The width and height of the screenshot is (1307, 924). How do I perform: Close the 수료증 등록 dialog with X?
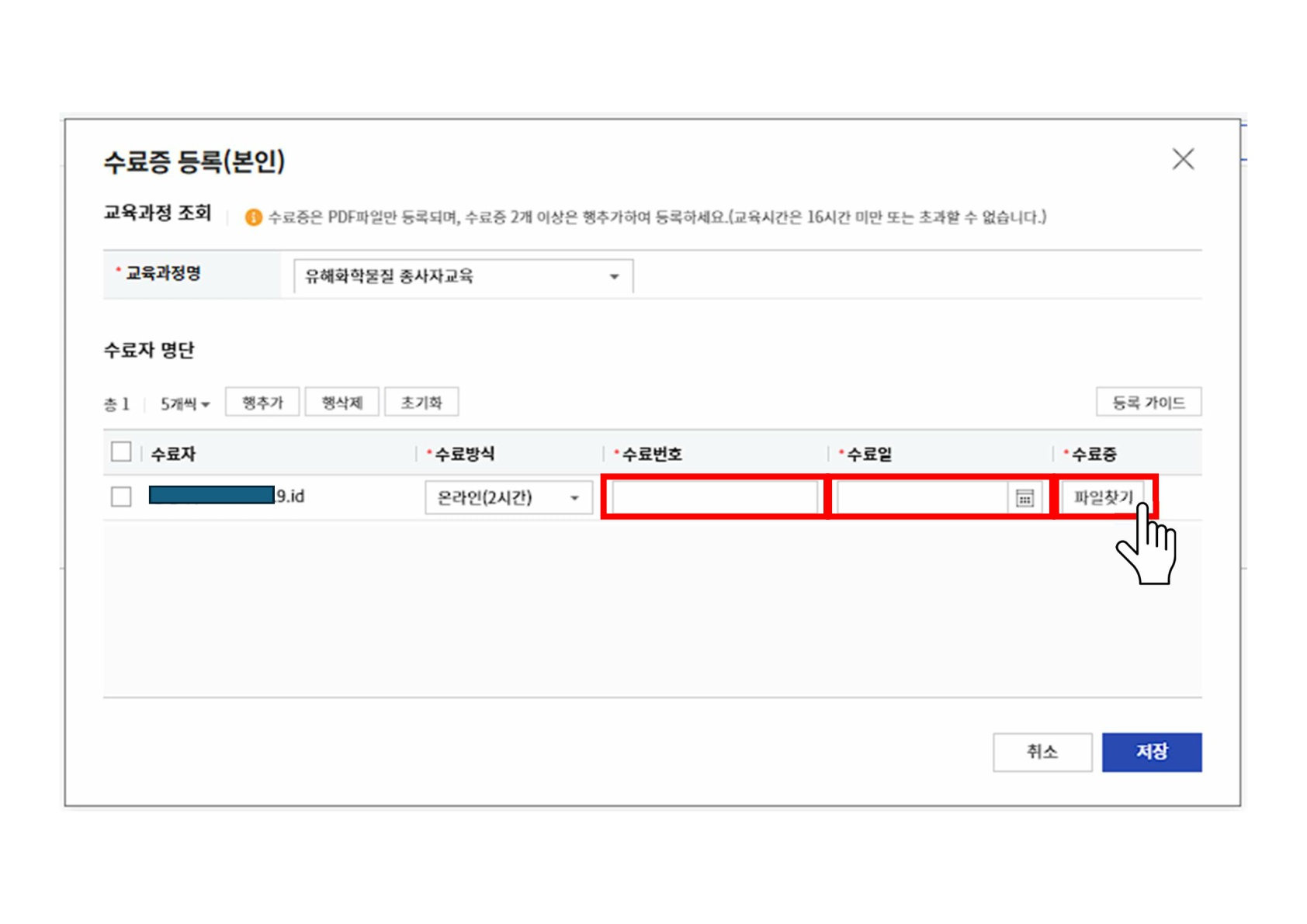pyautogui.click(x=1182, y=160)
